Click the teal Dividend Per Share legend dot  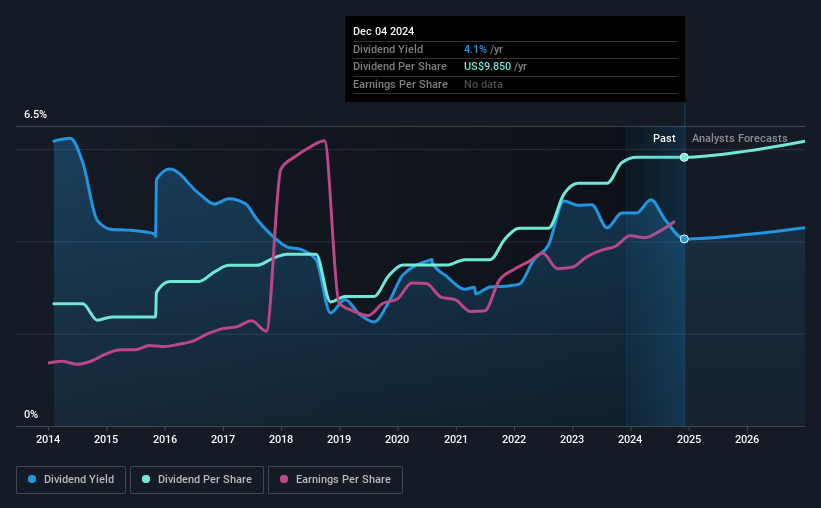point(146,479)
